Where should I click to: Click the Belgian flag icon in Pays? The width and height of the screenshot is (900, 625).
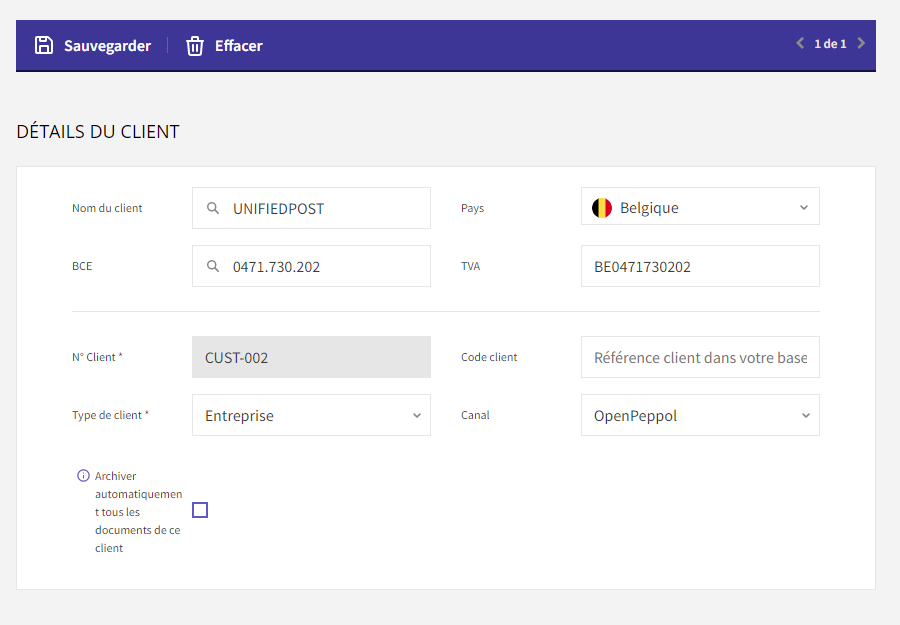point(602,207)
